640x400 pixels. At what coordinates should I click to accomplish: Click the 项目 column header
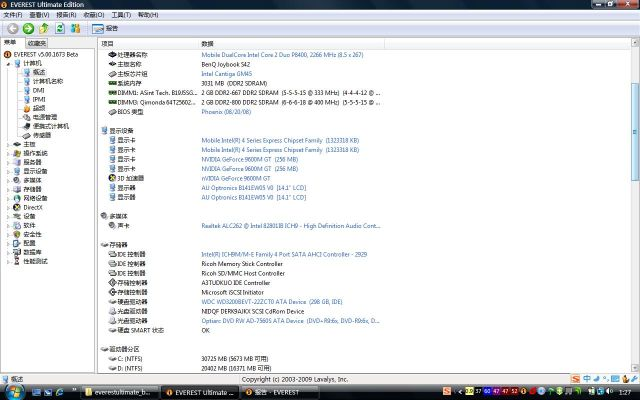149,44
